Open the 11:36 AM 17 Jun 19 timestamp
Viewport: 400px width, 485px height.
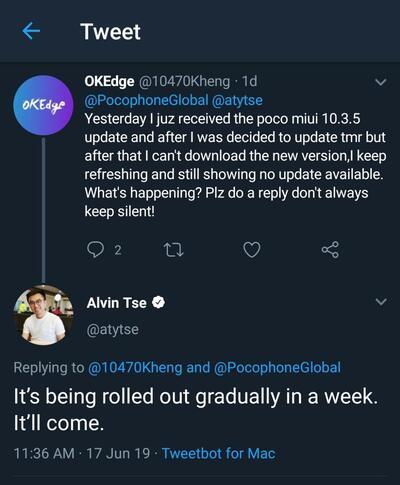tap(82, 453)
